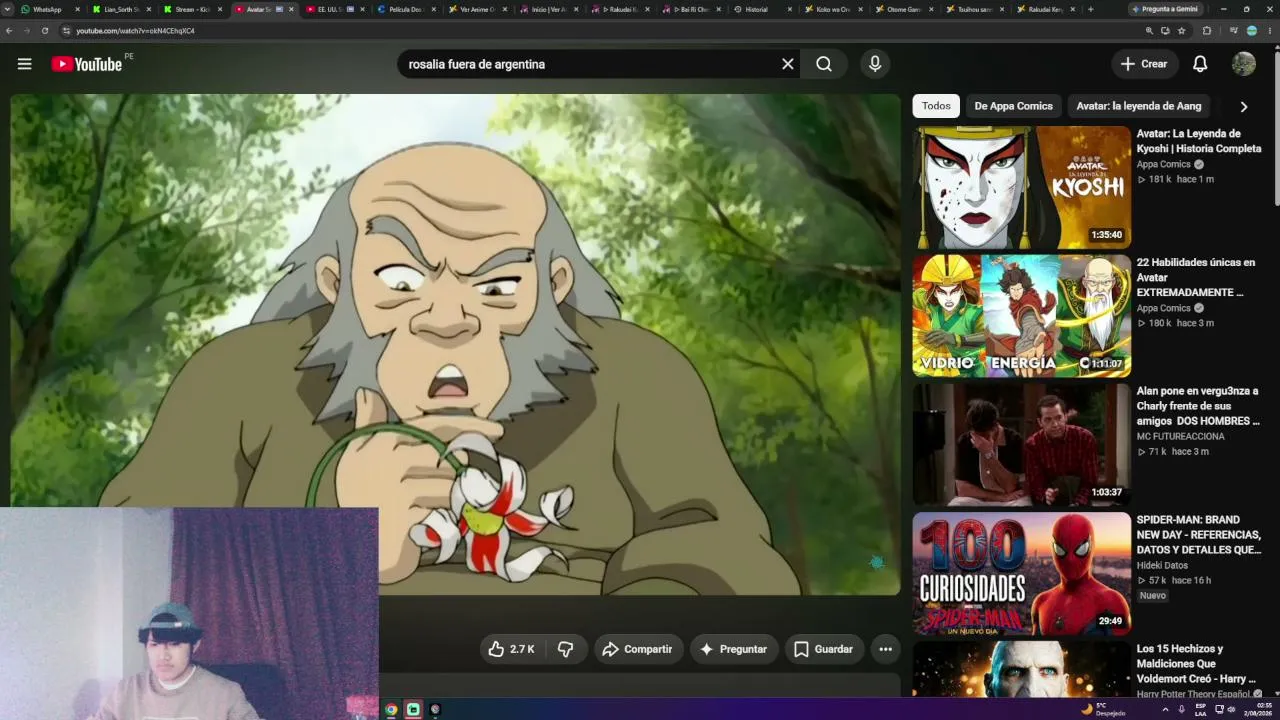Open the Spider-Man 100 Curiosidades thumbnail
The width and height of the screenshot is (1280, 720).
tap(1021, 574)
